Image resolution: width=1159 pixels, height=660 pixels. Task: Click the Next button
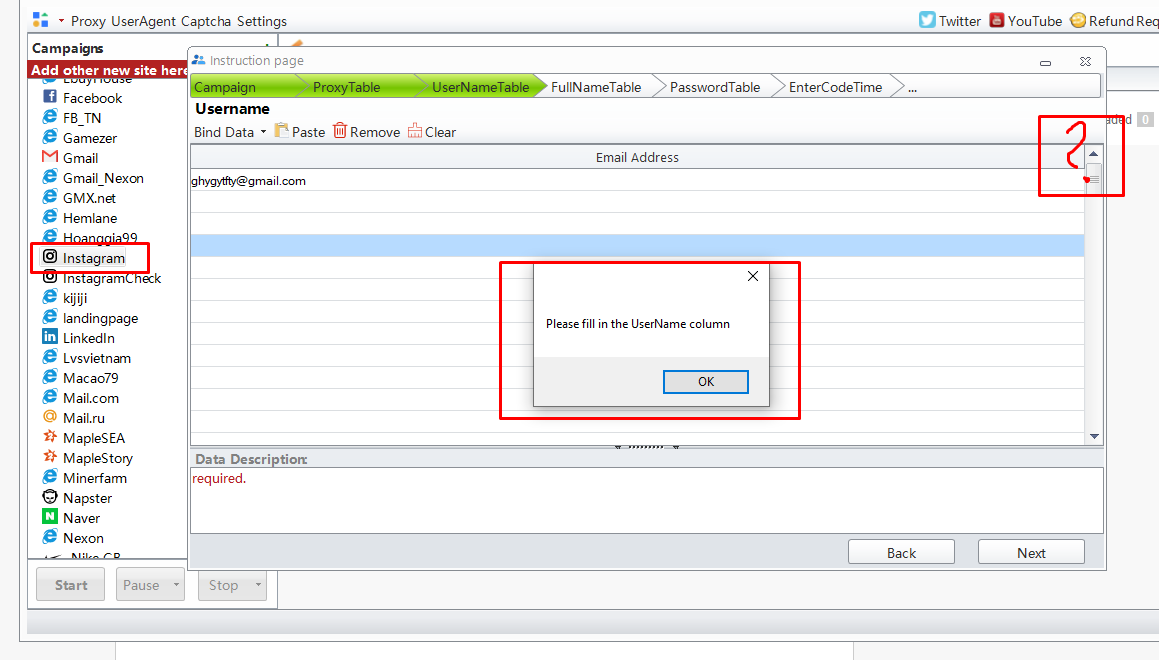(x=1031, y=553)
